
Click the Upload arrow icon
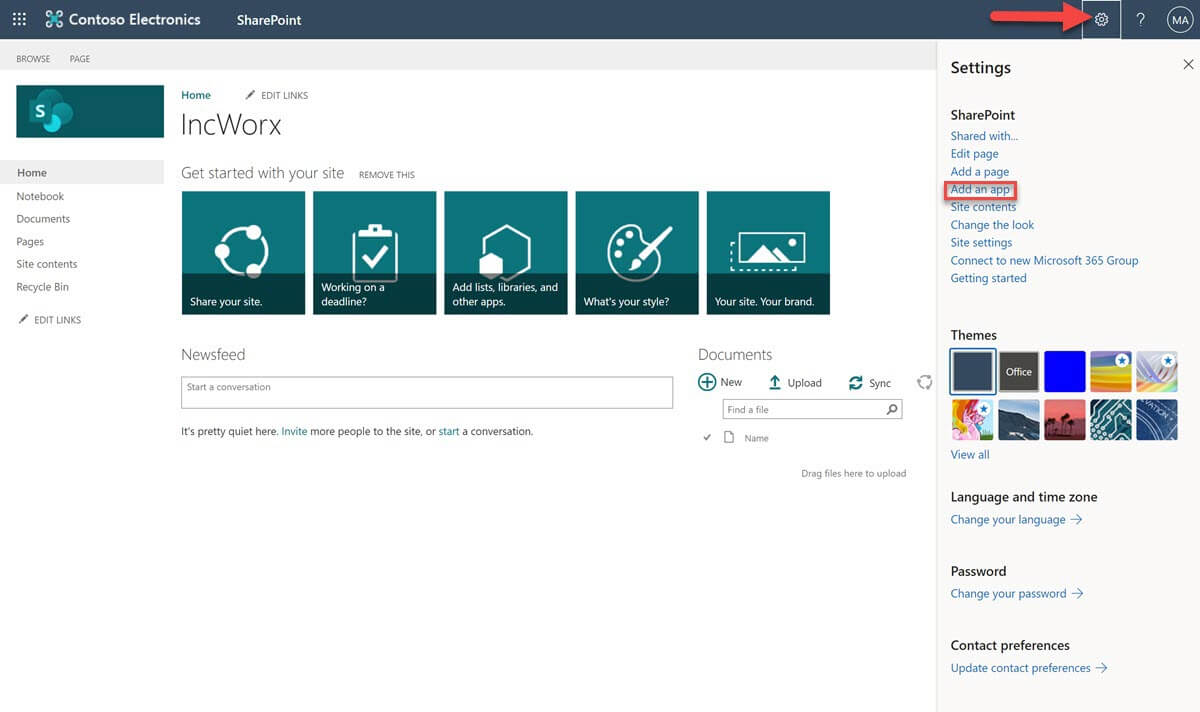tap(775, 382)
